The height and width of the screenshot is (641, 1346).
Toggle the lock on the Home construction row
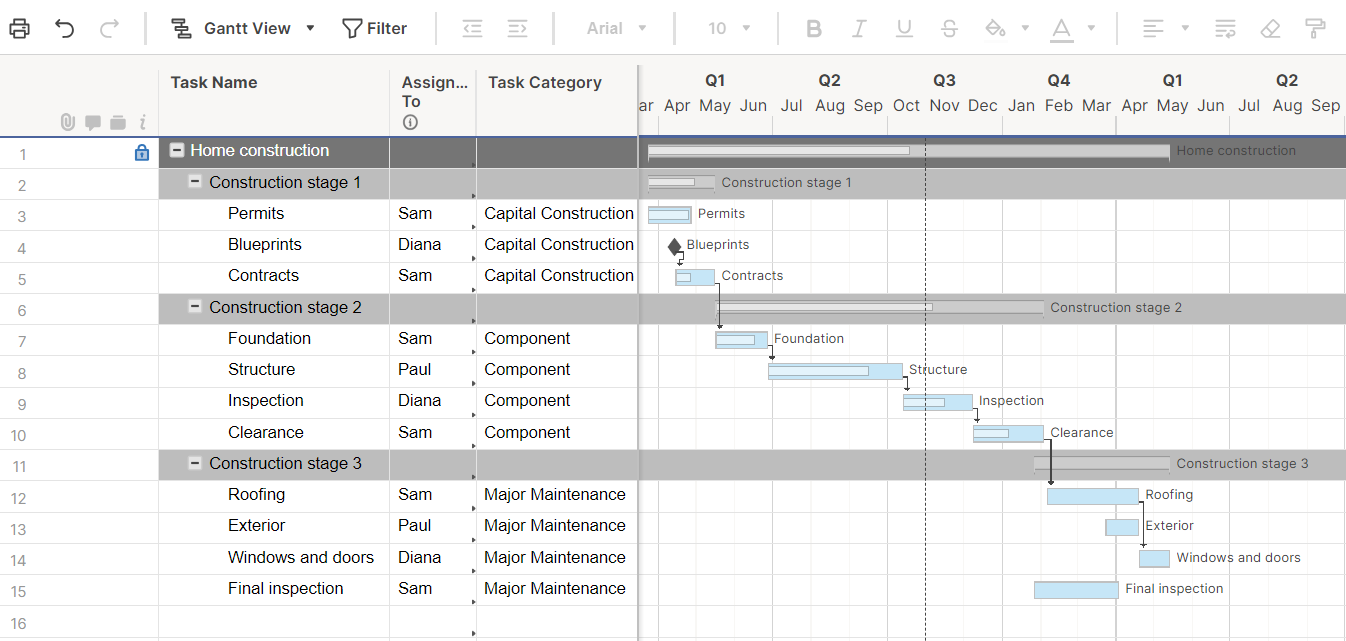pos(141,153)
